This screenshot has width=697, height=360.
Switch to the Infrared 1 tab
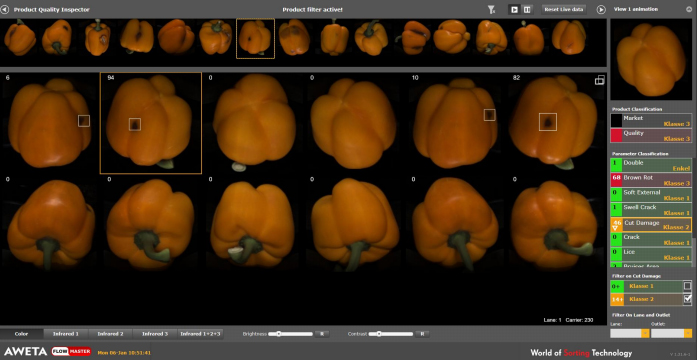pos(66,334)
